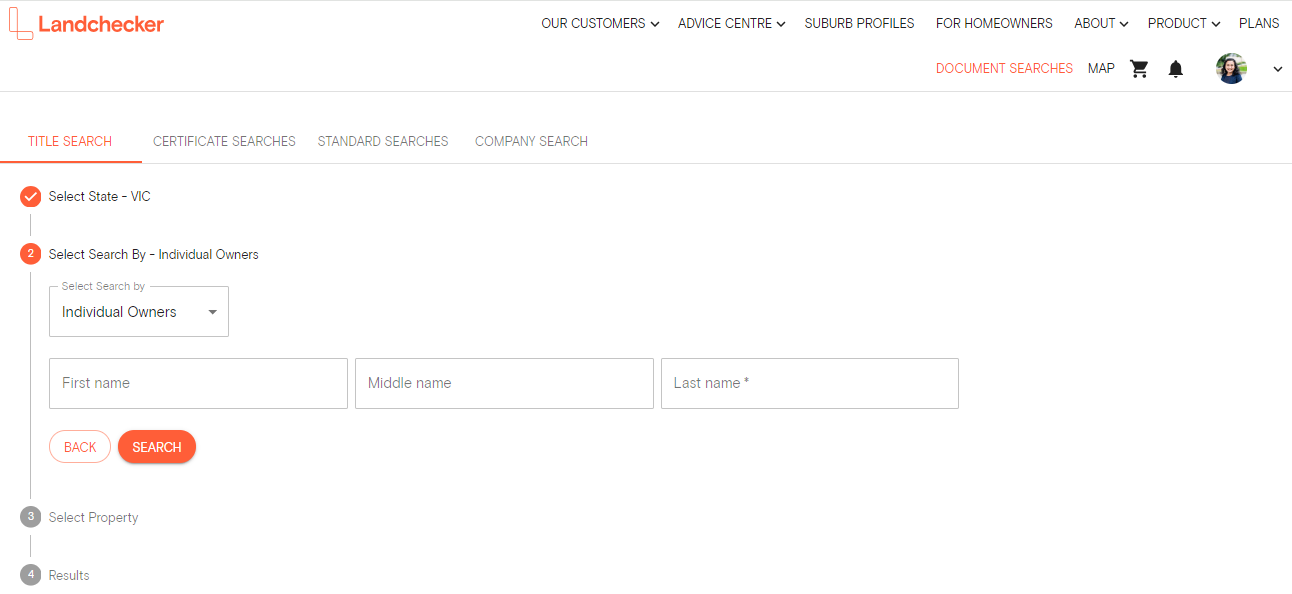The height and width of the screenshot is (594, 1292).
Task: Open Document Searches
Action: coord(1004,69)
